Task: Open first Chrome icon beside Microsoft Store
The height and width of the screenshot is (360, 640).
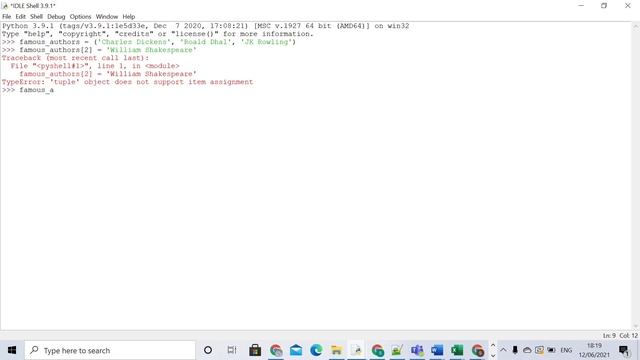Action: coord(276,350)
